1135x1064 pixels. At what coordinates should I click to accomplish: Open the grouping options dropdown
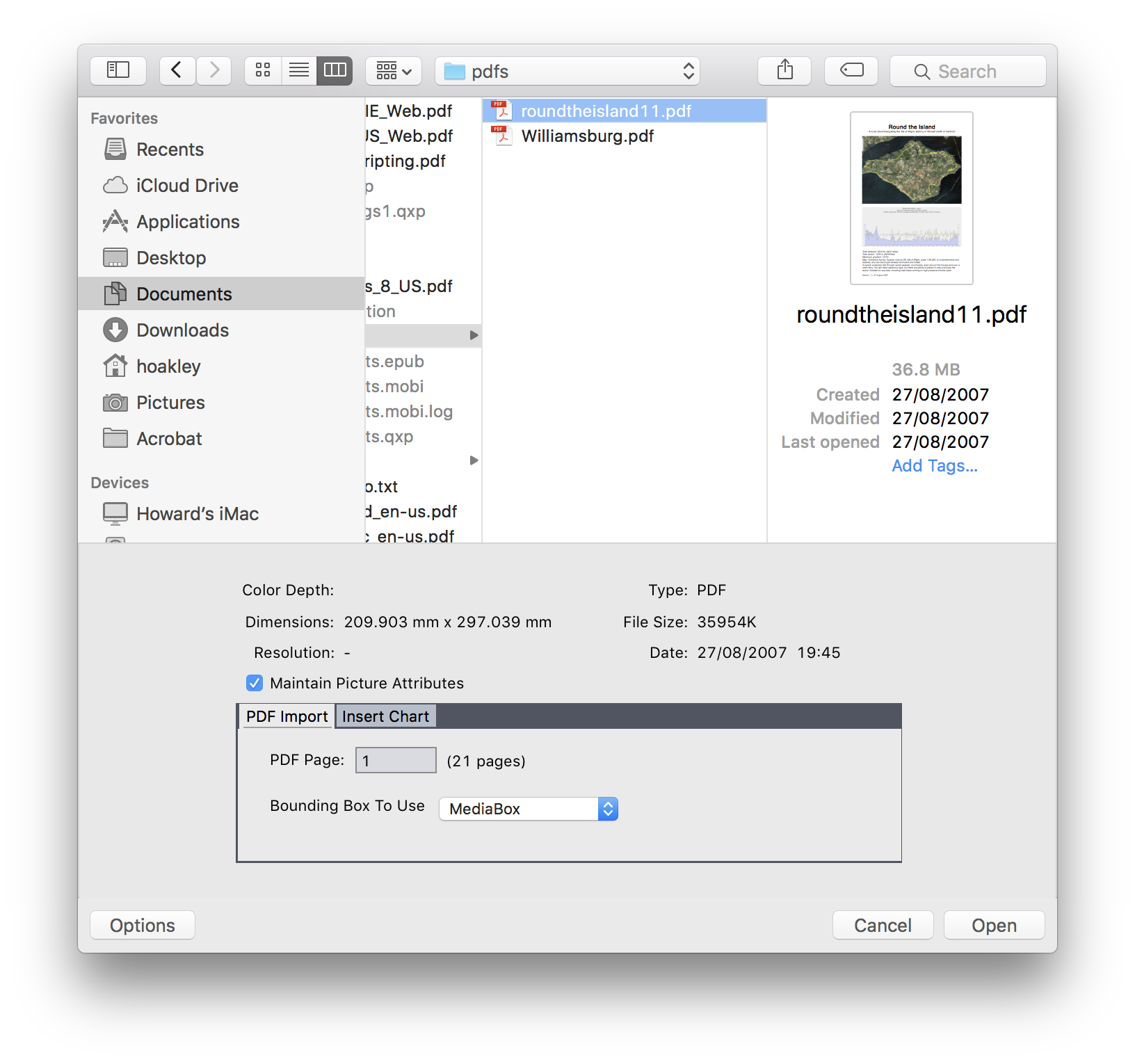(393, 70)
